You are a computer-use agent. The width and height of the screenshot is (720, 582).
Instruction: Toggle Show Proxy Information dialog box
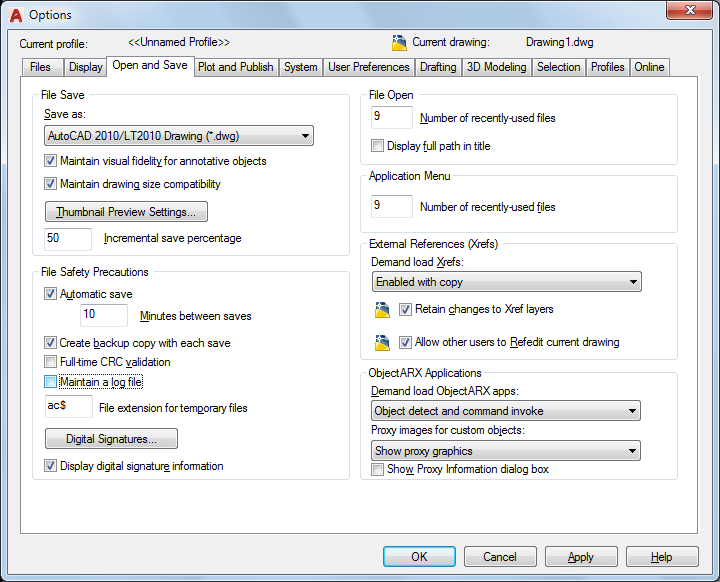coord(377,469)
